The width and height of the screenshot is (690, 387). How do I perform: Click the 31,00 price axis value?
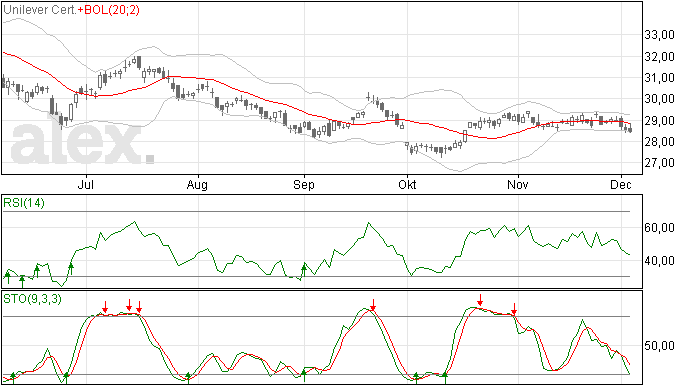point(660,77)
